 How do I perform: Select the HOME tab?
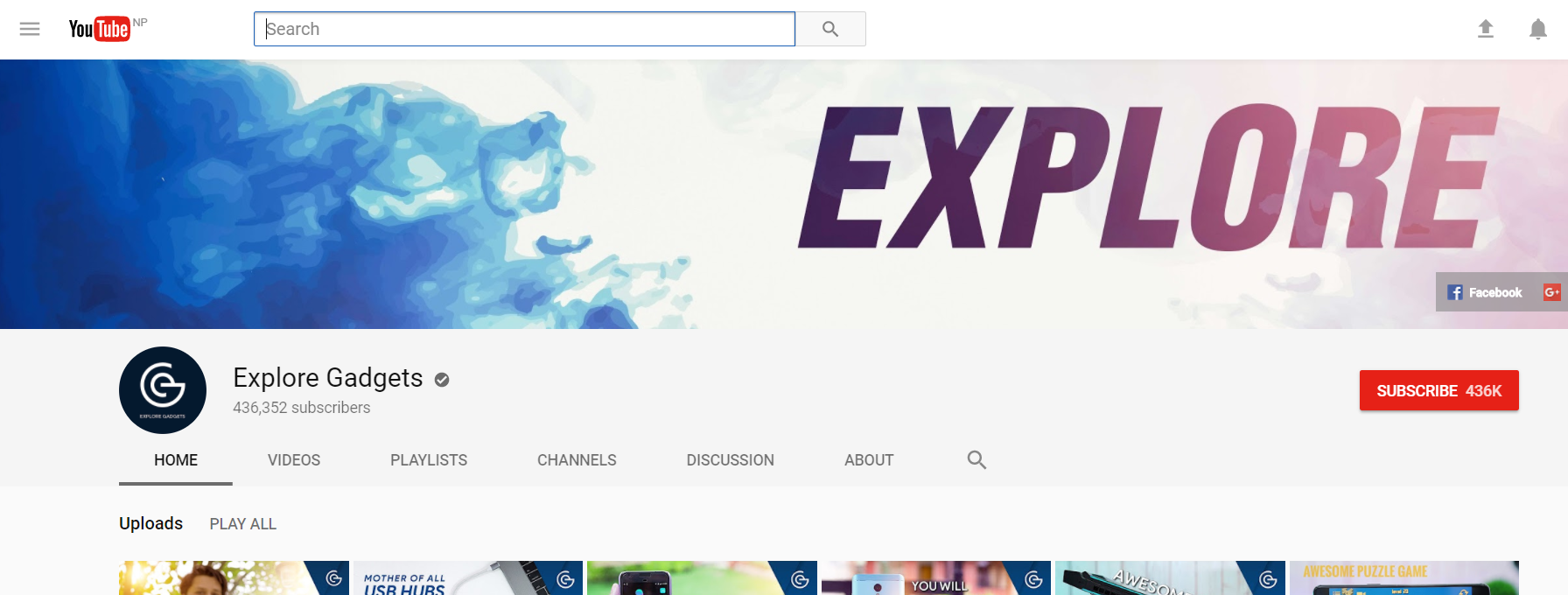(176, 460)
